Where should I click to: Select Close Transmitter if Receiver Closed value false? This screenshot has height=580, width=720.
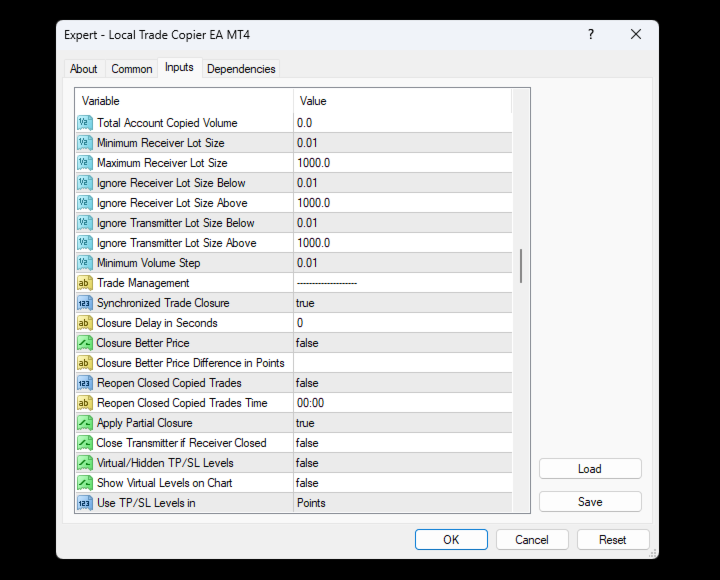click(x=403, y=443)
